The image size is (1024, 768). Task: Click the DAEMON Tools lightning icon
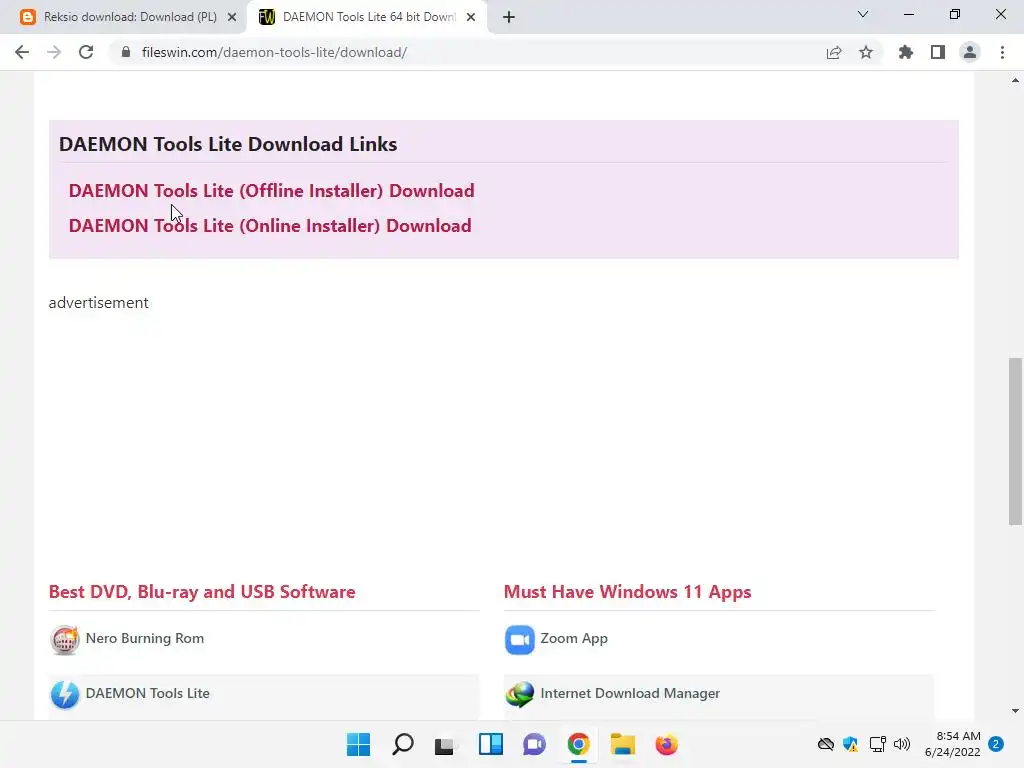tap(65, 694)
